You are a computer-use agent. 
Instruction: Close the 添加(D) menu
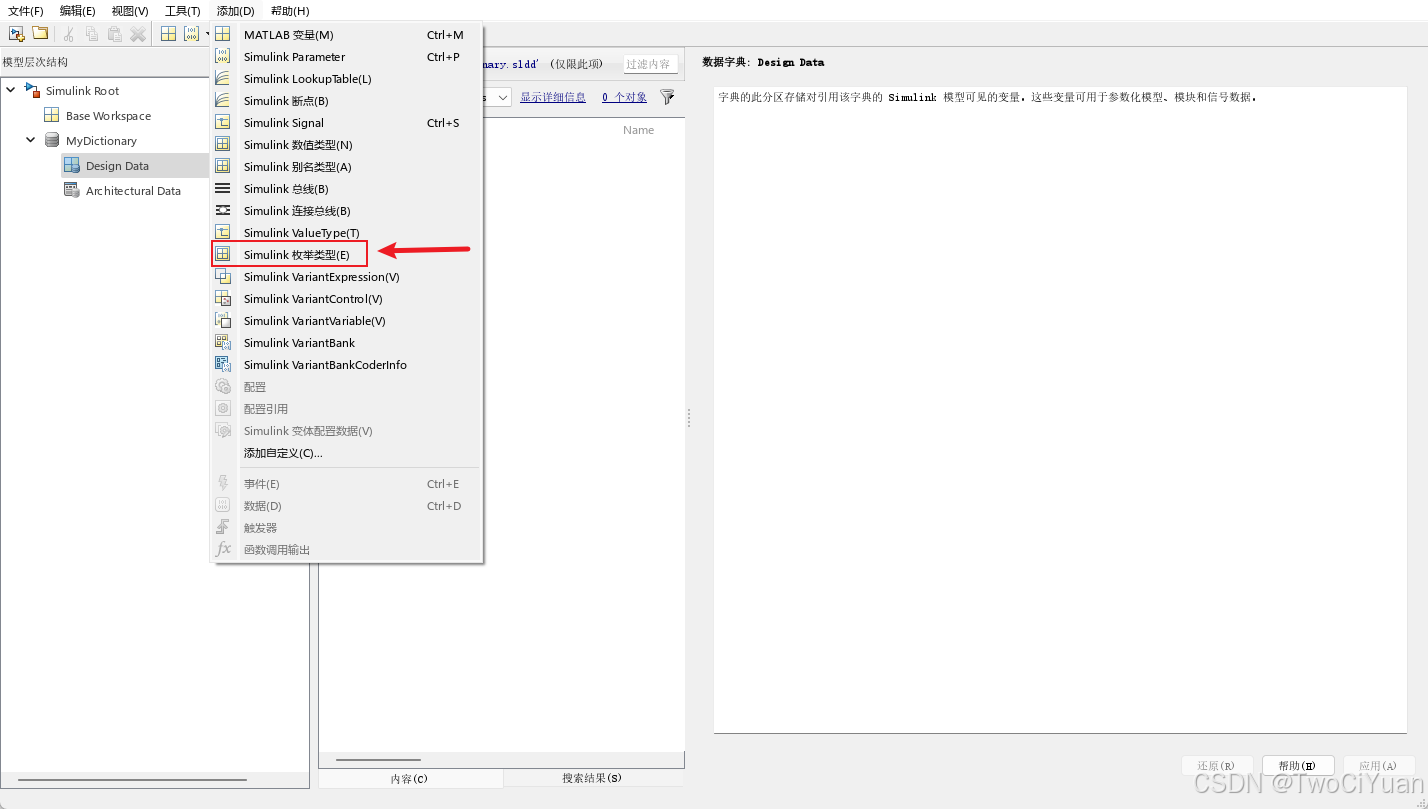(235, 10)
